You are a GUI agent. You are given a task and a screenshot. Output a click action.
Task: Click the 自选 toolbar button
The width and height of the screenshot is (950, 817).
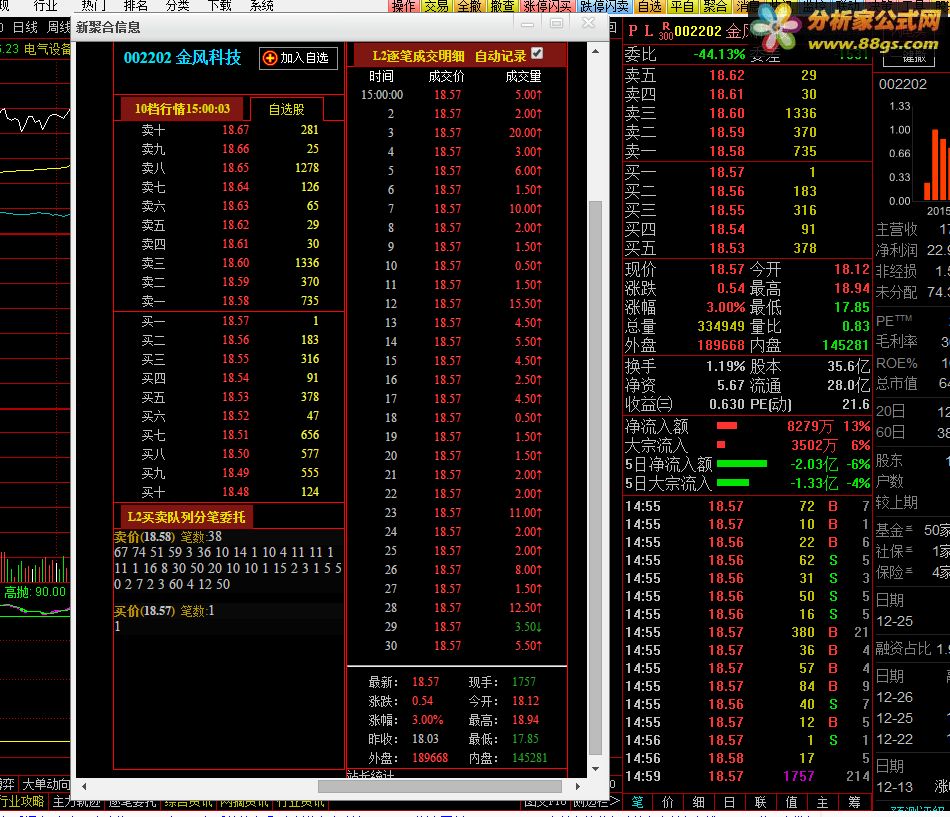point(649,6)
